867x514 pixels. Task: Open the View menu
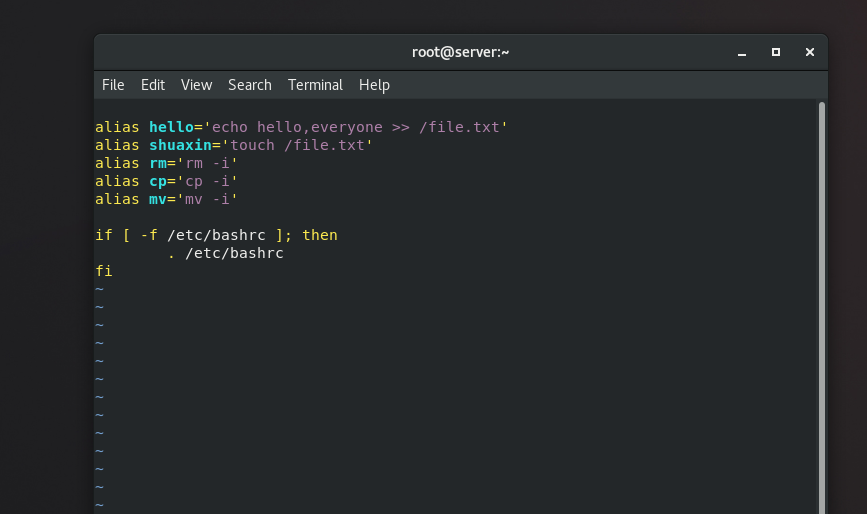196,85
